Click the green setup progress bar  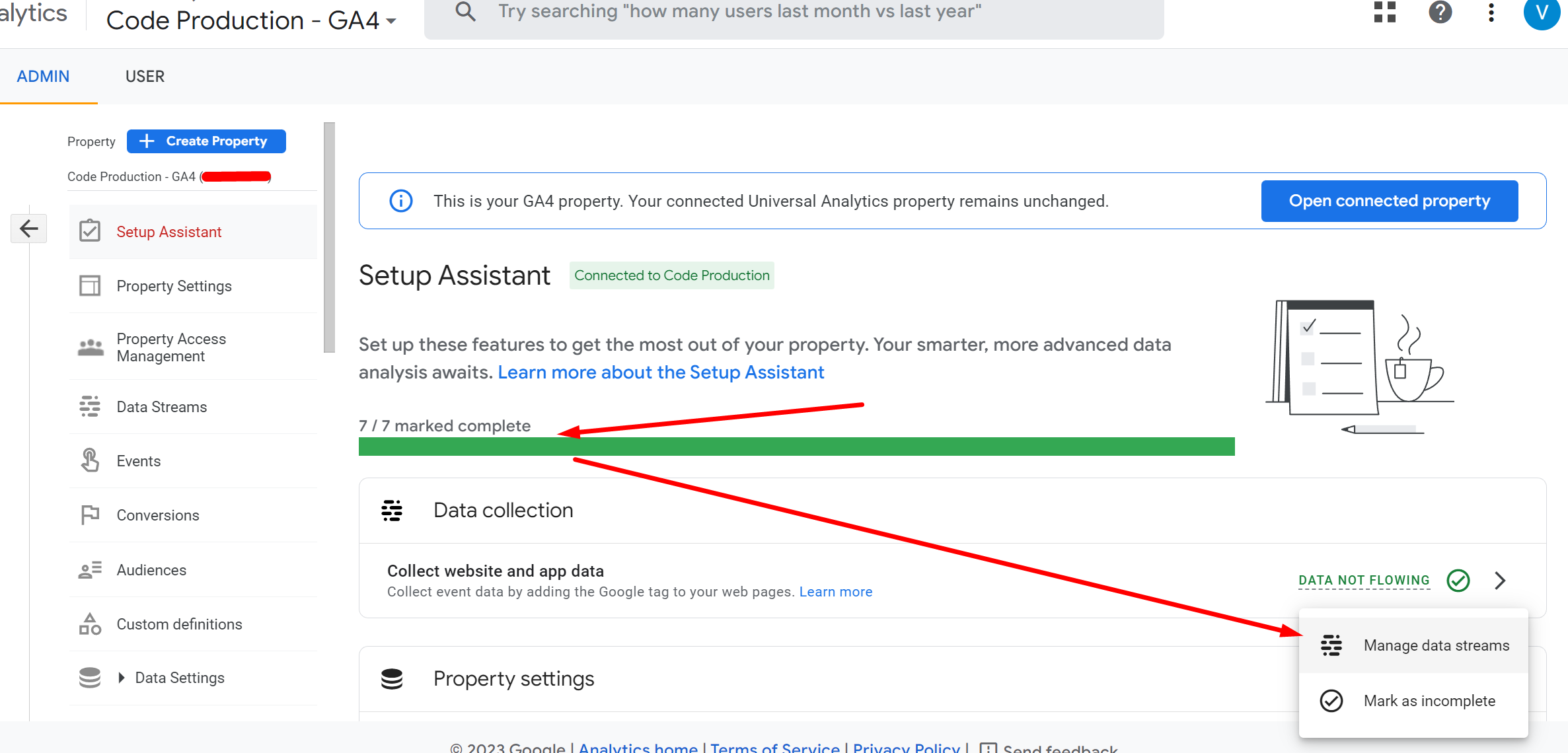pos(796,447)
